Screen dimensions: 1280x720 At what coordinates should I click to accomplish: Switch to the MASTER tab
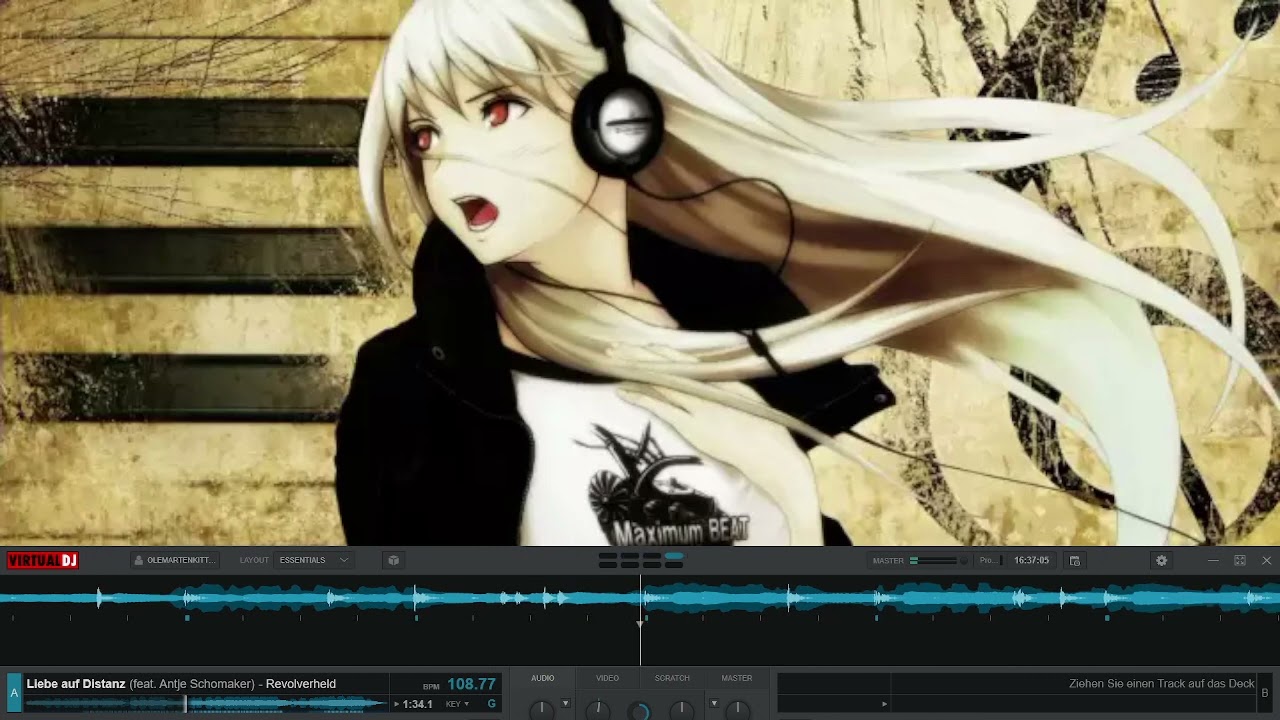tap(737, 678)
